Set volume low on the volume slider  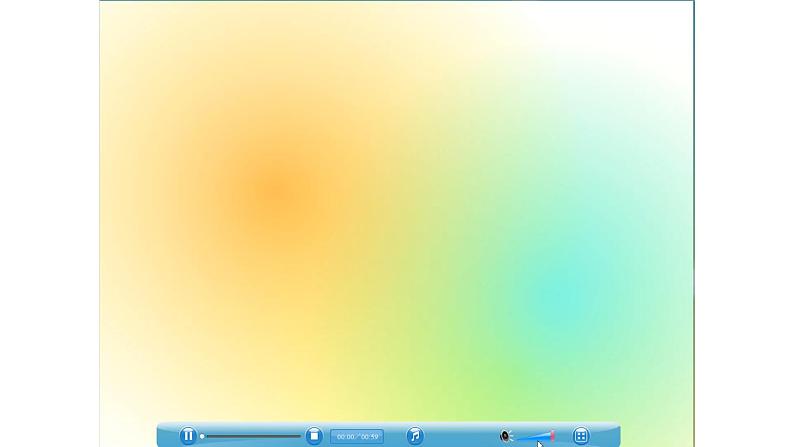(x=522, y=437)
